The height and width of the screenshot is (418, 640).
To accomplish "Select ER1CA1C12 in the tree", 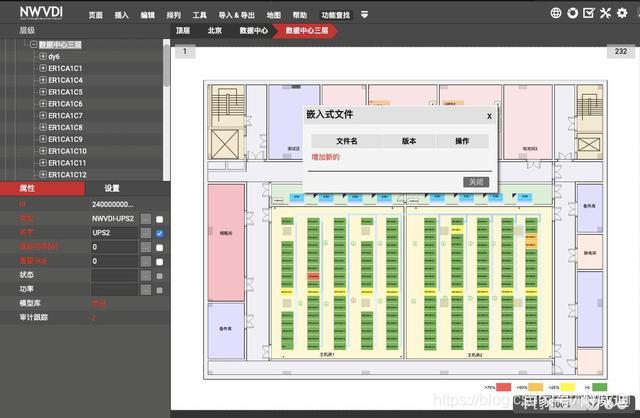I will click(x=67, y=175).
